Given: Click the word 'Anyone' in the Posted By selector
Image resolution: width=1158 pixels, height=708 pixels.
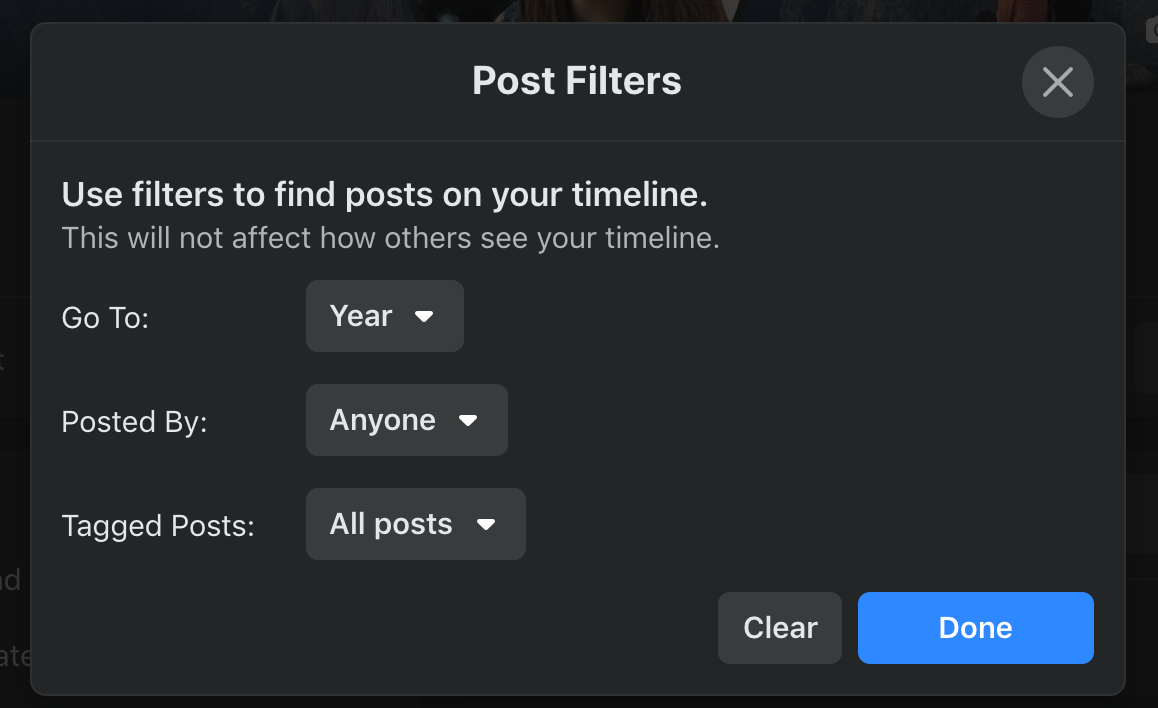Looking at the screenshot, I should point(382,420).
